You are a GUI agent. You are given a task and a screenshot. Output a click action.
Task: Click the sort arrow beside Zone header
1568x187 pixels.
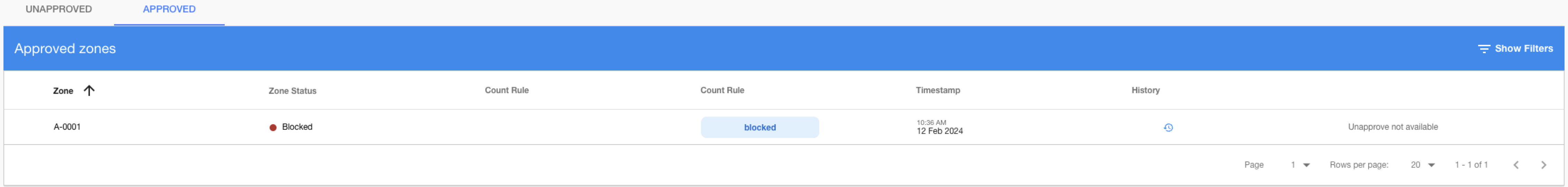89,90
